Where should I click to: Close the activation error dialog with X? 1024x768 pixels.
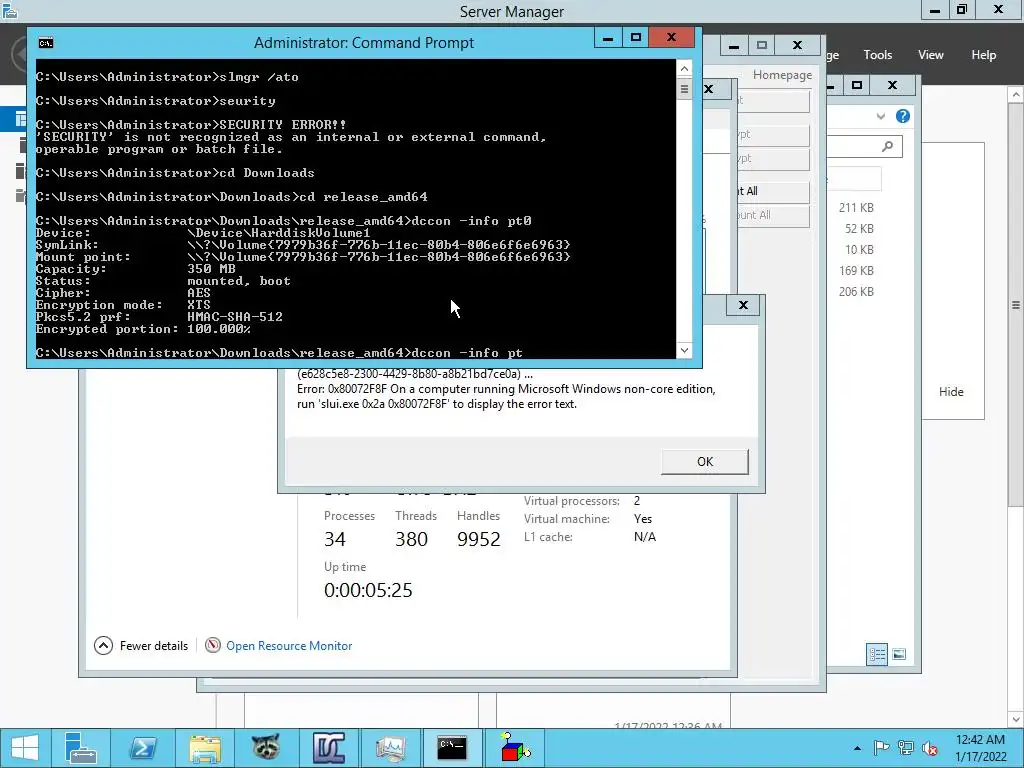pos(743,305)
